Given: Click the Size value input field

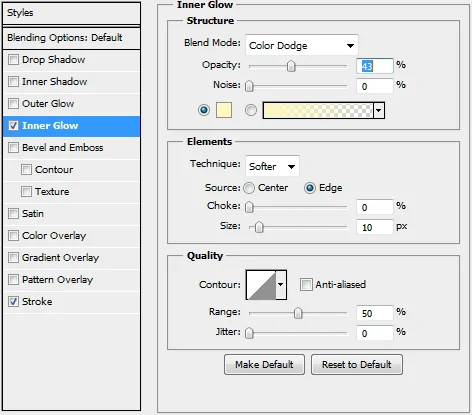Looking at the screenshot, I should click(375, 227).
